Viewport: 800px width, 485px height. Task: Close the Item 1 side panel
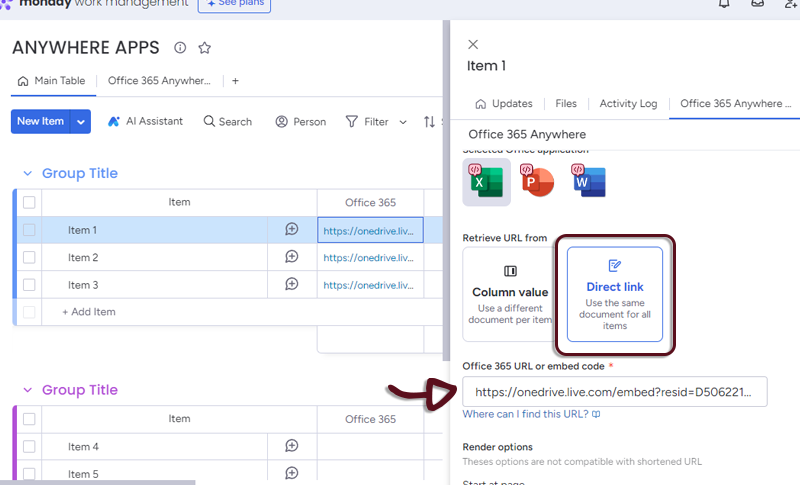[x=473, y=44]
